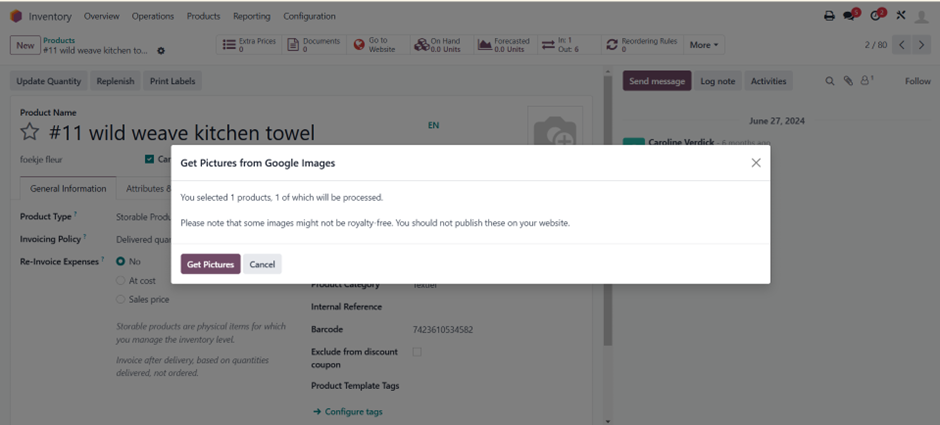Click the EN translation button
This screenshot has width=940, height=425.
[x=433, y=125]
